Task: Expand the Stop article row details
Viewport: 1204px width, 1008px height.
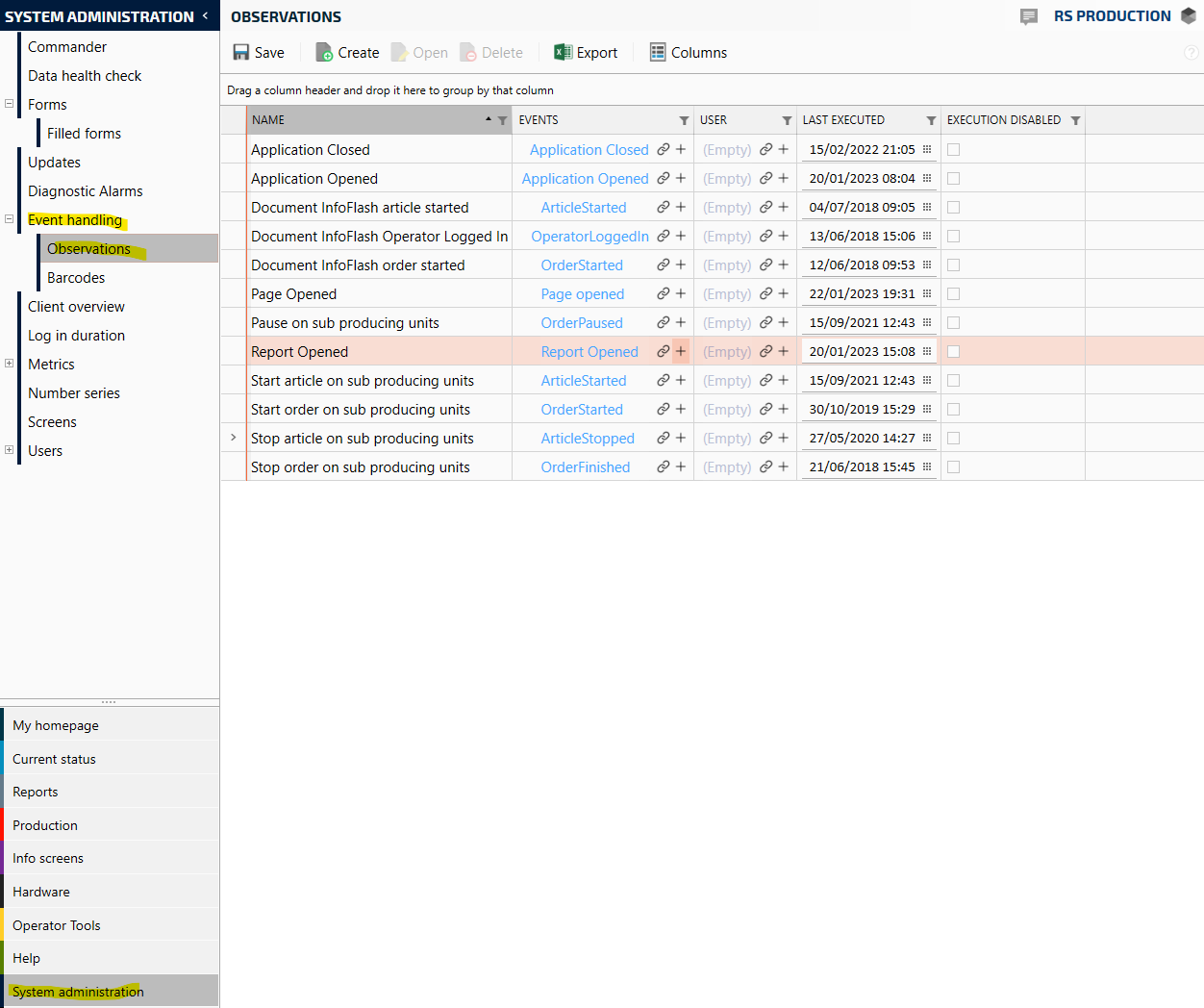Action: click(x=234, y=438)
